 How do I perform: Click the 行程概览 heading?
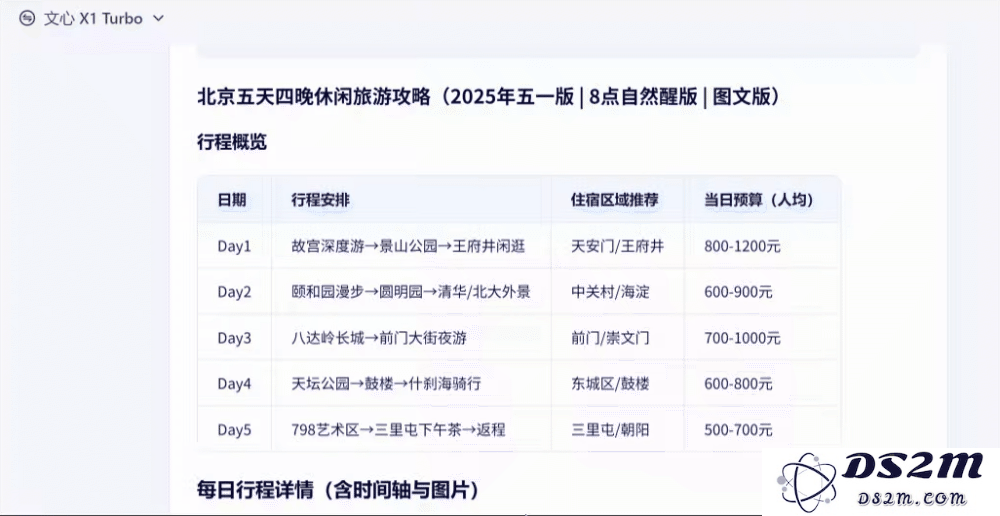[232, 142]
